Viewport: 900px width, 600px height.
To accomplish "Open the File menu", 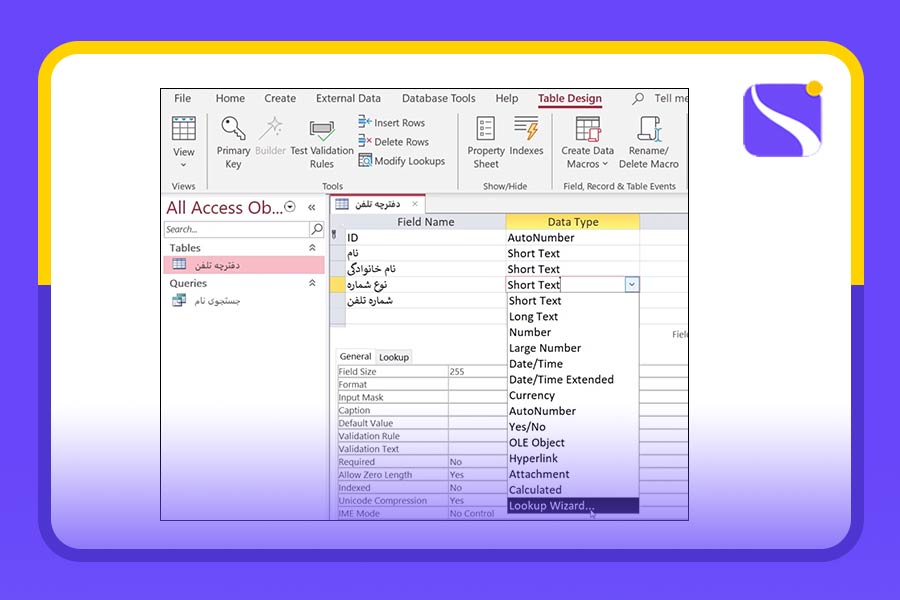I will 183,98.
